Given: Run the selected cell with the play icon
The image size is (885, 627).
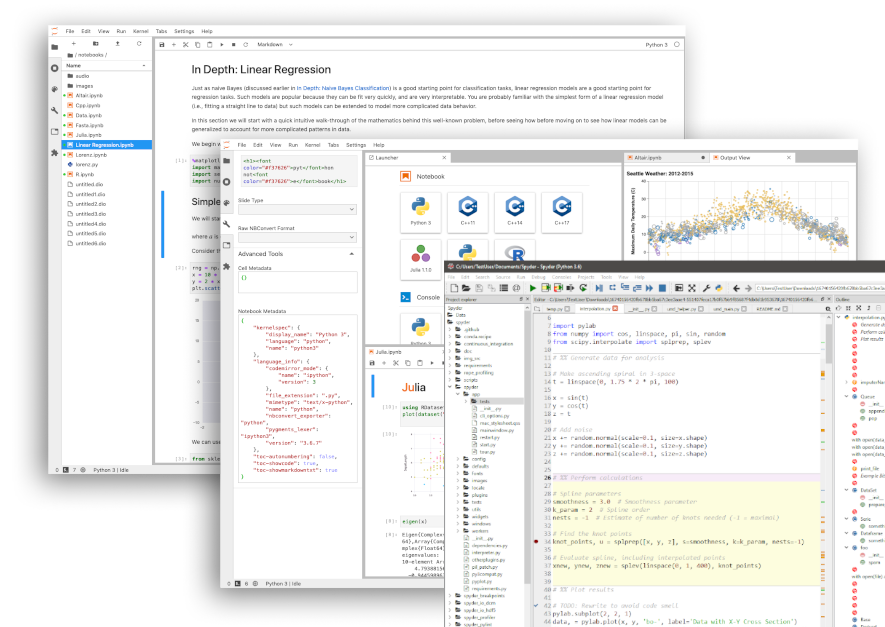Looking at the screenshot, I should (222, 45).
